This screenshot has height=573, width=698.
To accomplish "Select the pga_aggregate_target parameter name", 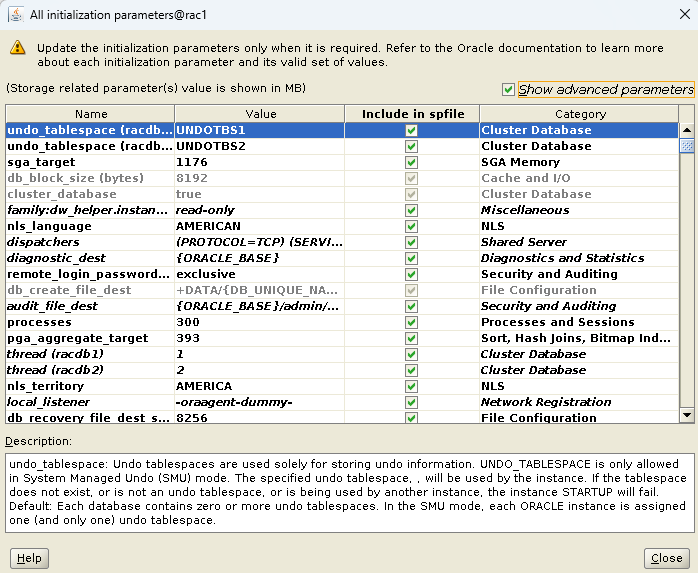I will click(x=90, y=339).
